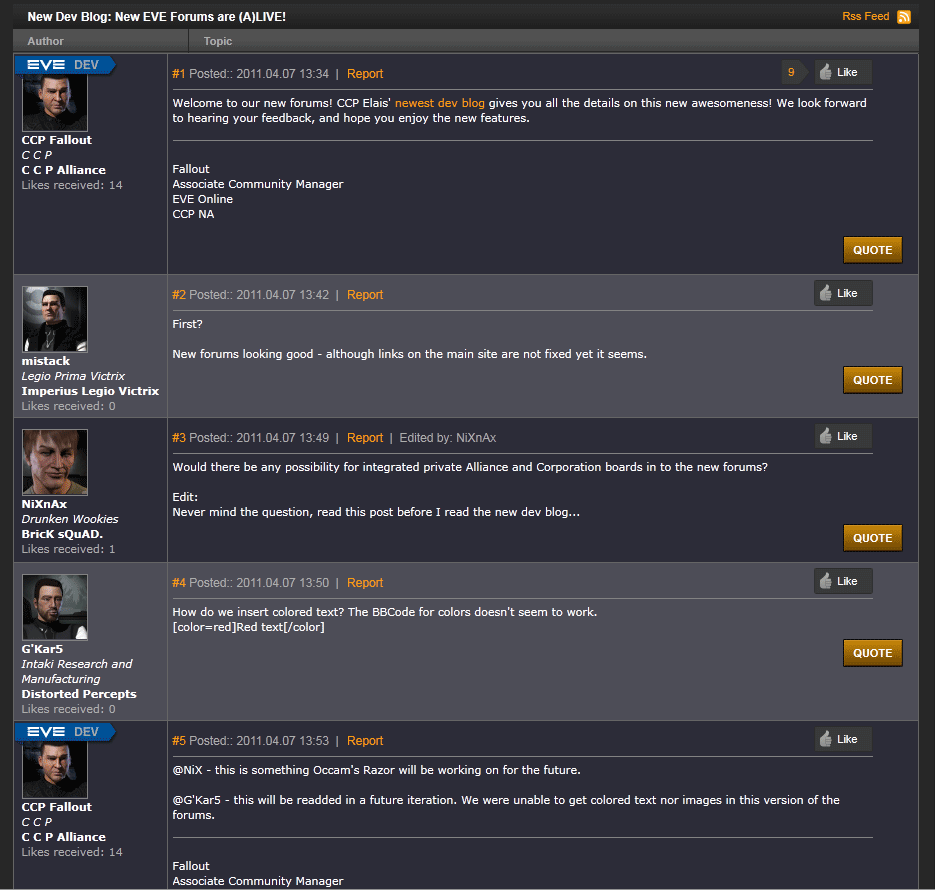935x890 pixels.
Task: Open permalink #5
Action: (x=179, y=741)
